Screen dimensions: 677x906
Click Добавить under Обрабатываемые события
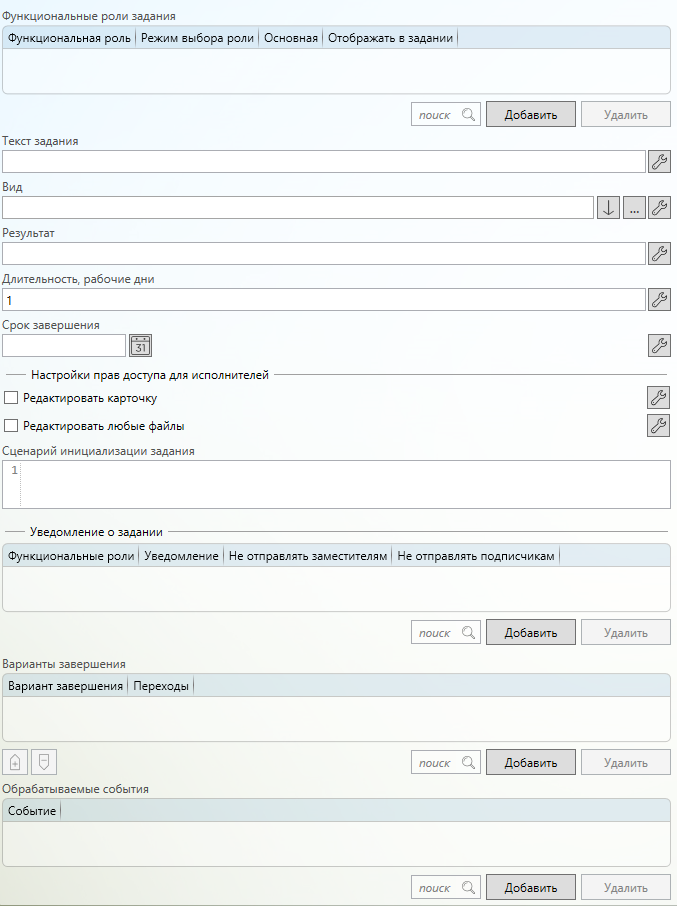[x=530, y=887]
